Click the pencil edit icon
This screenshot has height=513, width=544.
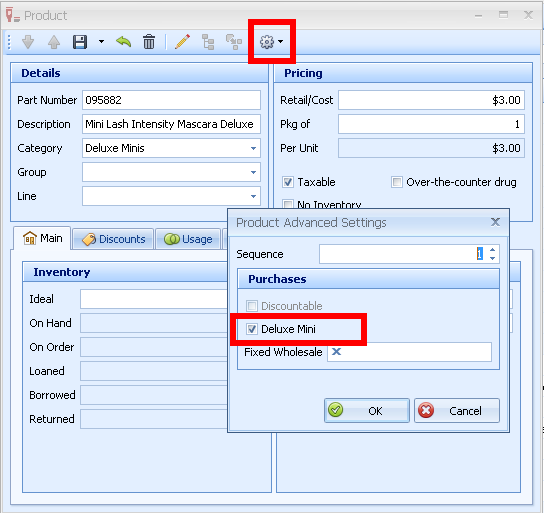coord(182,42)
